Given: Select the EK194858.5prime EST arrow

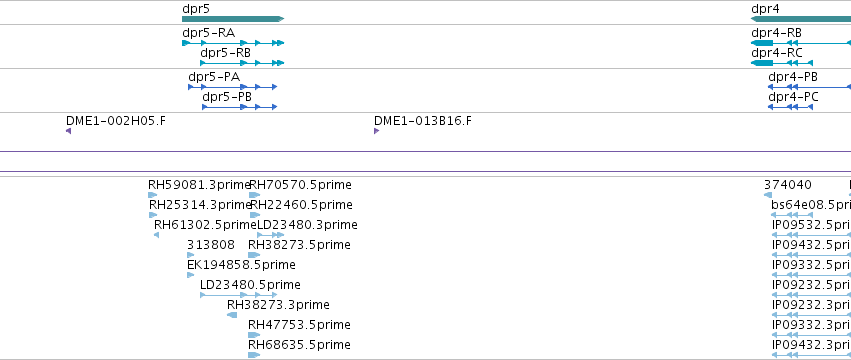Looking at the screenshot, I should [190, 275].
